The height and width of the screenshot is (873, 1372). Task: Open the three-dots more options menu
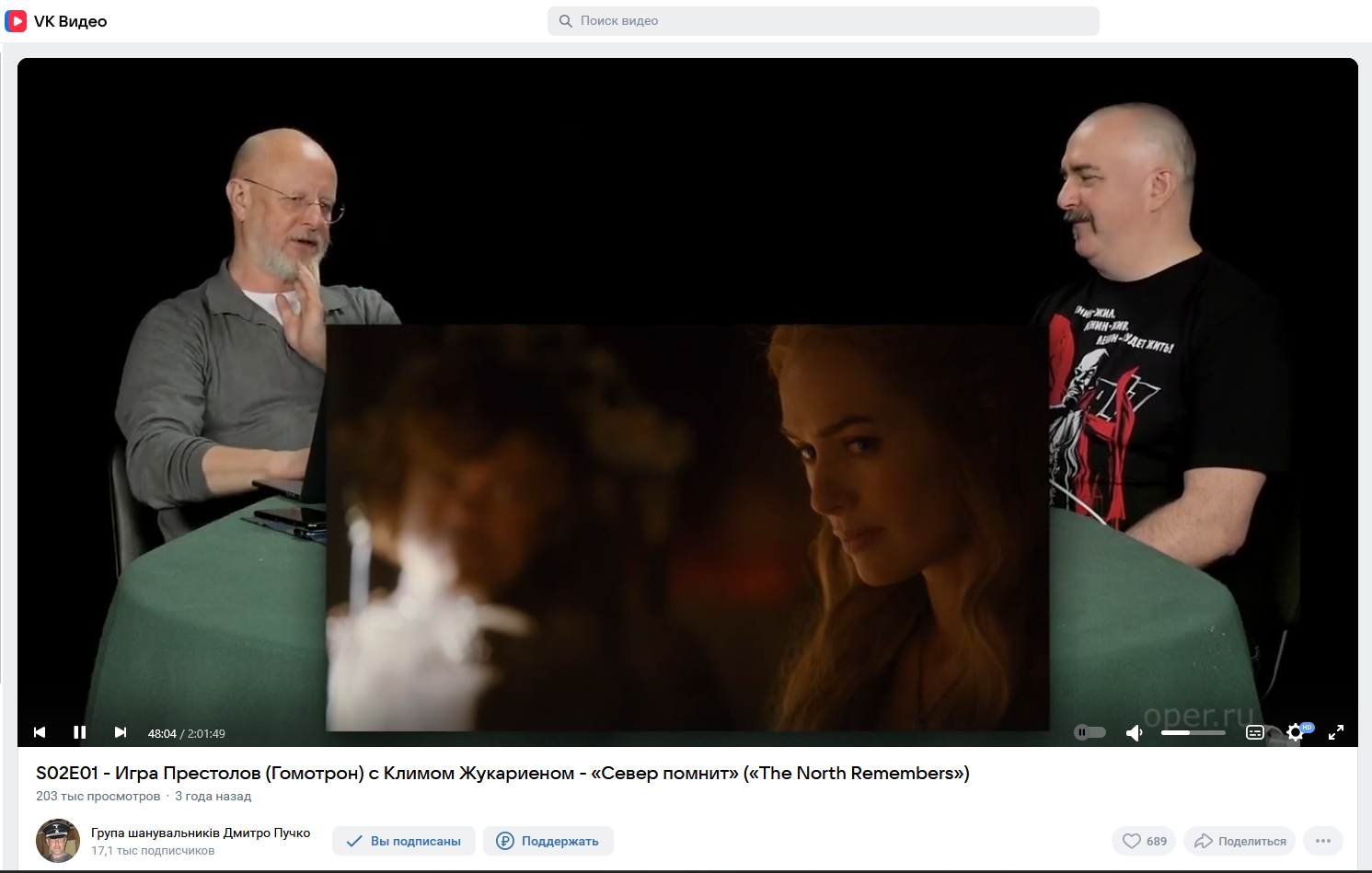tap(1323, 841)
